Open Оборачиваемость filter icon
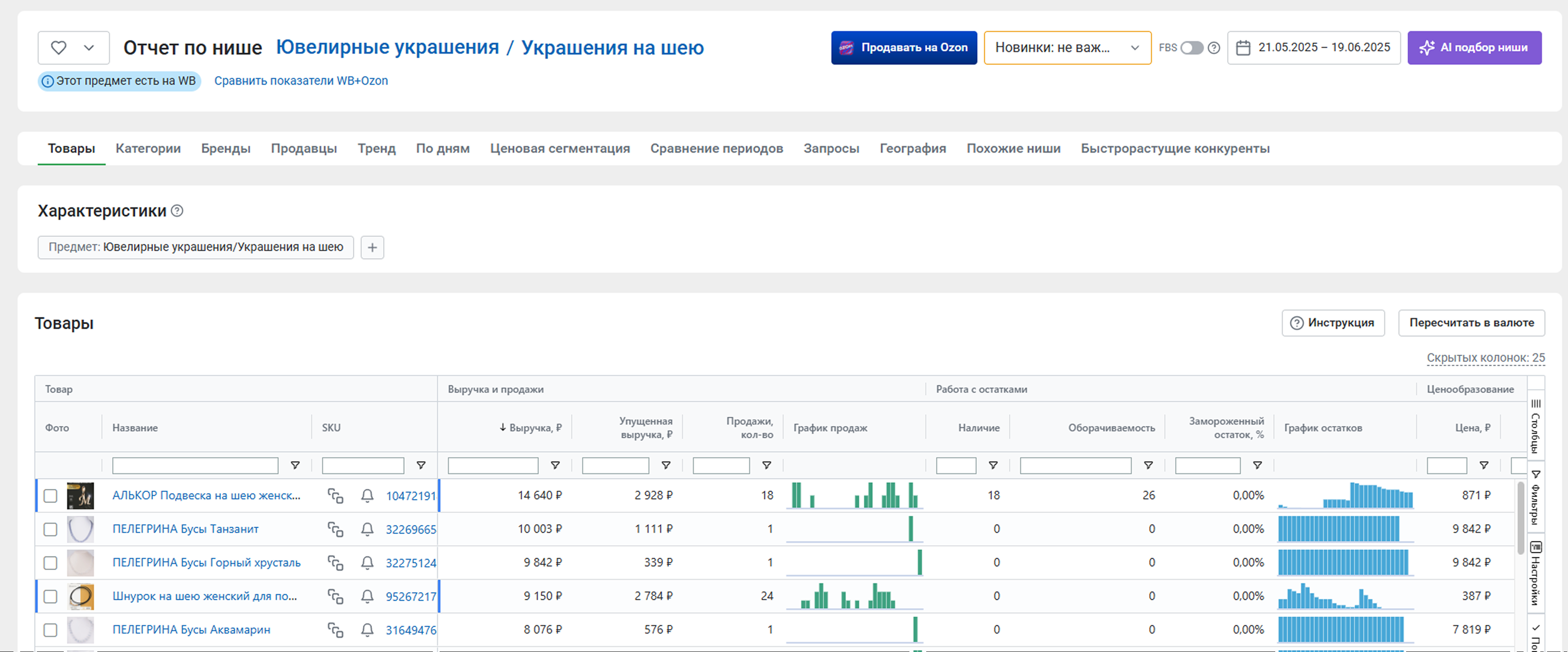The image size is (1568, 652). point(1148,465)
